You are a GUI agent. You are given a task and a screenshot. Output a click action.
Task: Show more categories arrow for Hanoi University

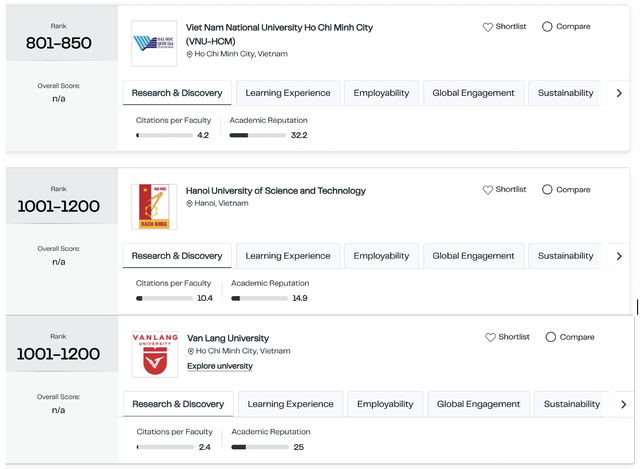[x=619, y=256]
